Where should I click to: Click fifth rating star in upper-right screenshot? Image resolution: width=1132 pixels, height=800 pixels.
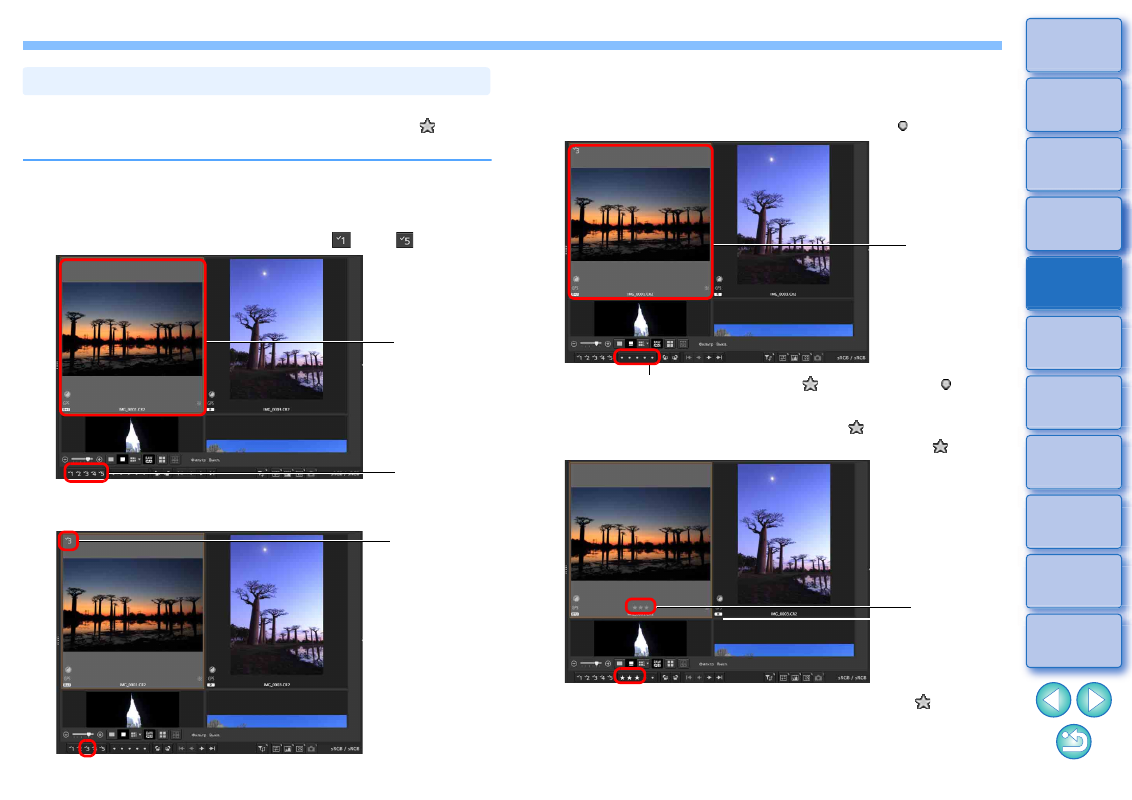(x=653, y=357)
